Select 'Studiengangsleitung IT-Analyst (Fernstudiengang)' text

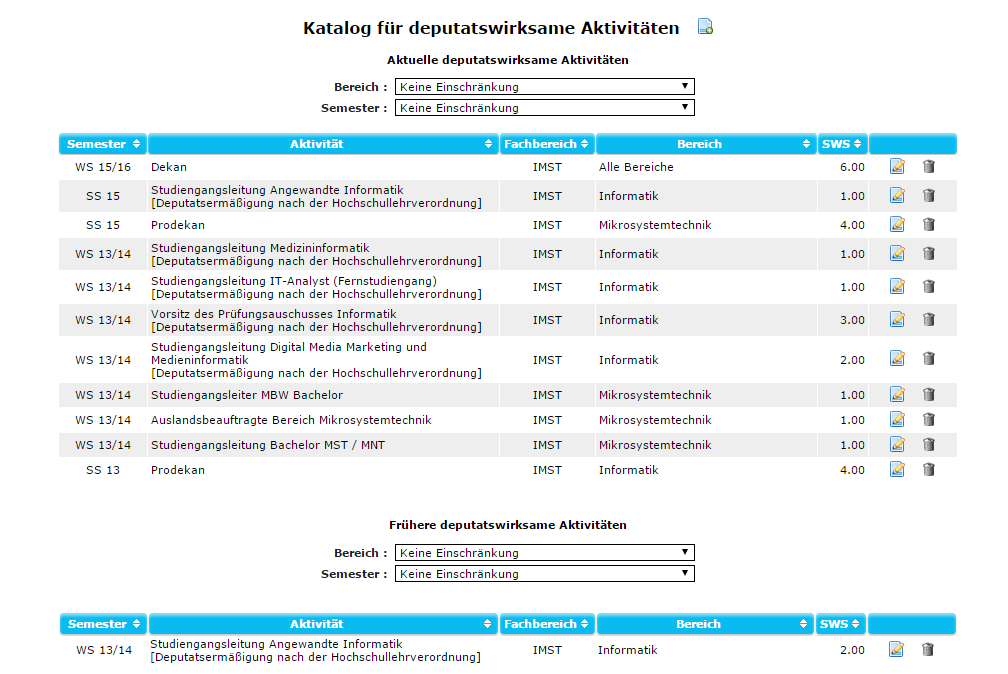[x=294, y=281]
